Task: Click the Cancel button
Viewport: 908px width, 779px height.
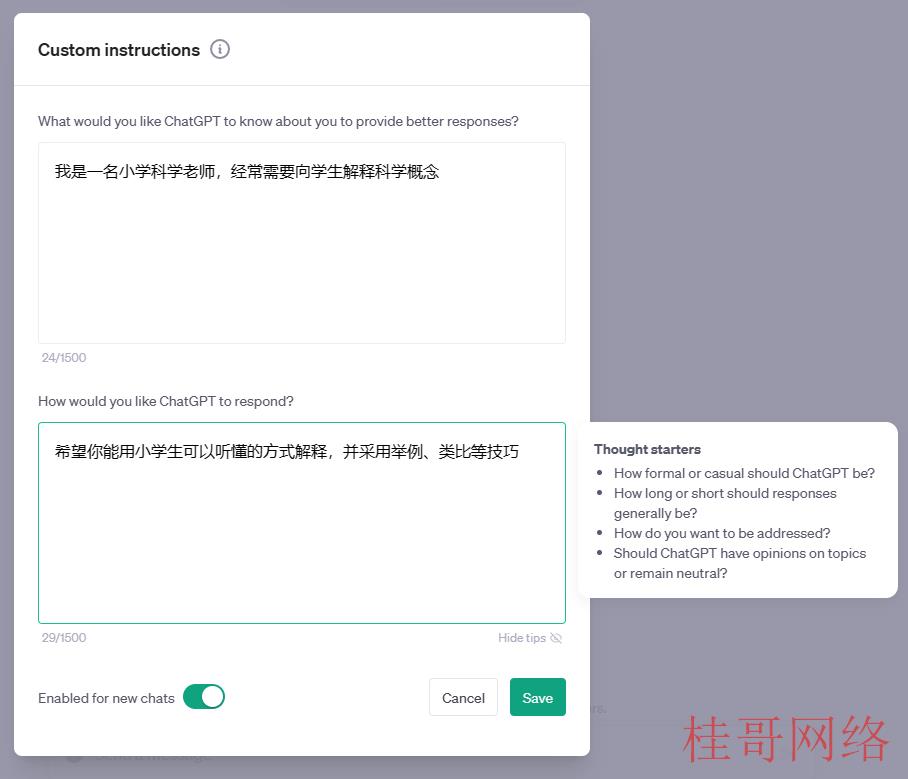Action: click(463, 697)
